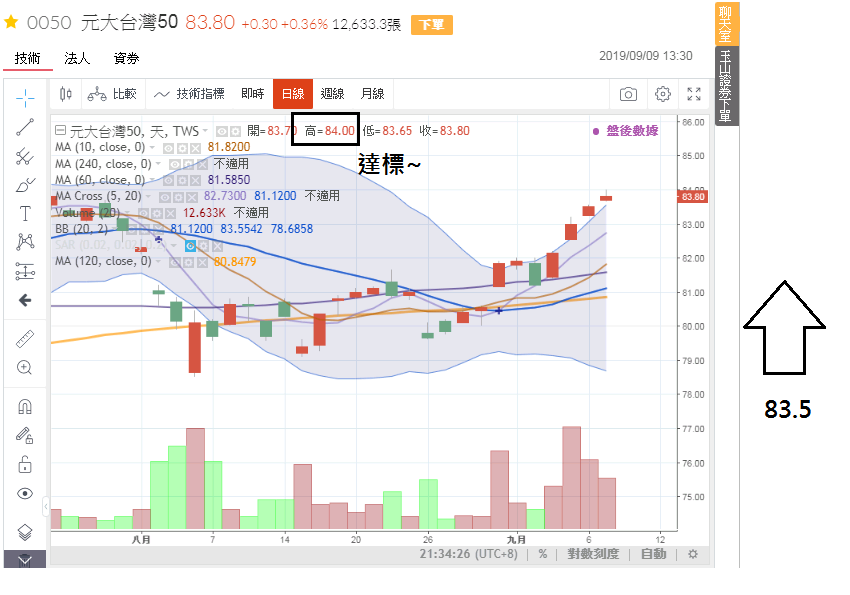Remove the MA (120, close, 0) indicator
This screenshot has height=595, width=850.
(202, 262)
